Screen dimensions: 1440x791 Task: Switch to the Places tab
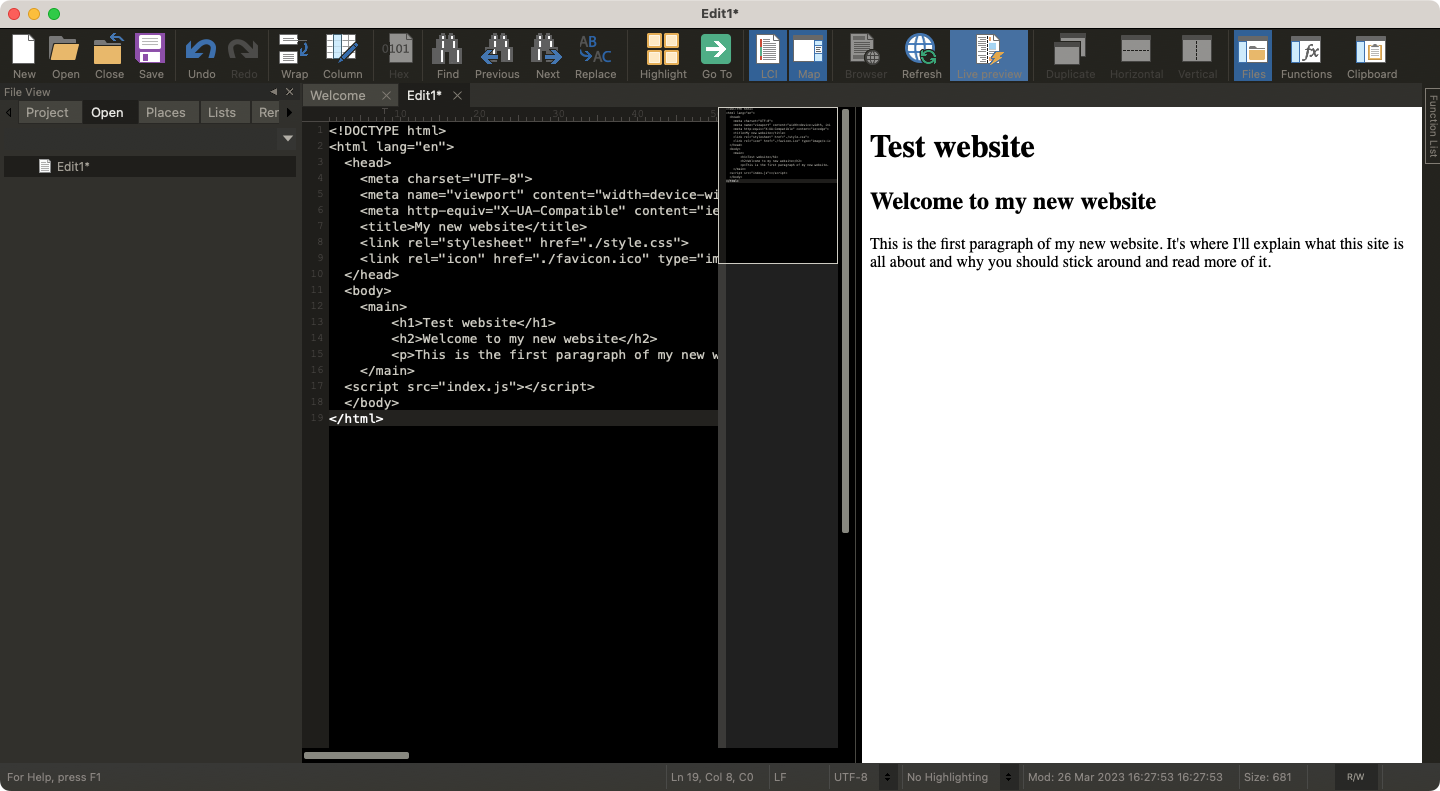click(166, 113)
